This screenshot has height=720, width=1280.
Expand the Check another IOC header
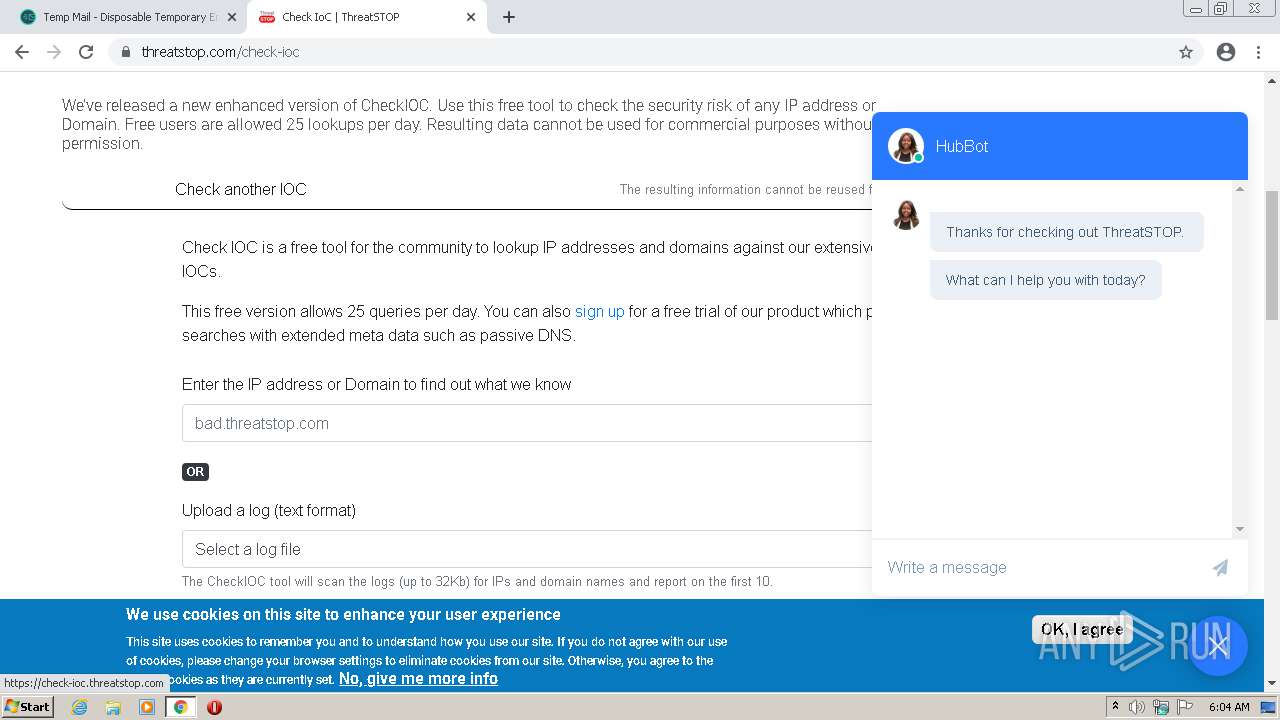click(241, 189)
